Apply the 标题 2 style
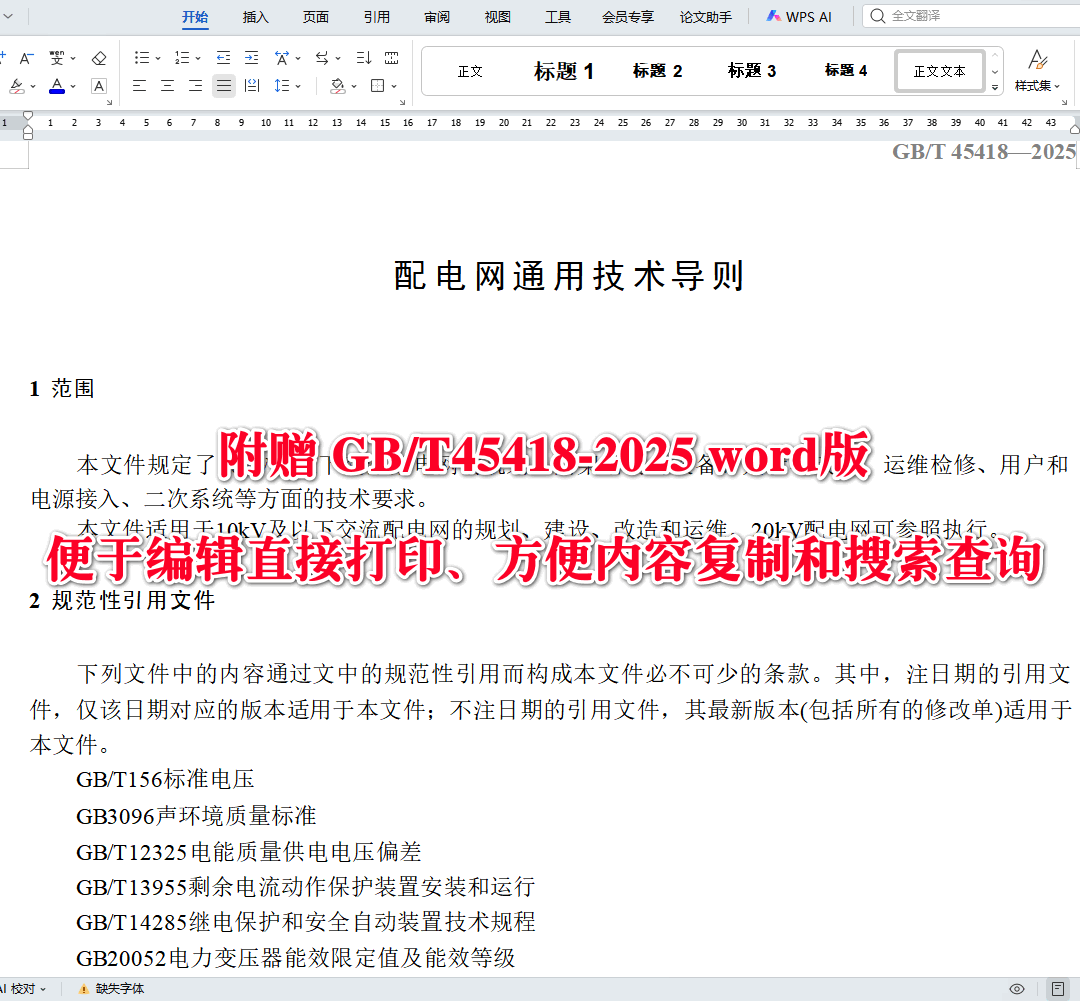Screen dimensions: 1080x1001 tap(657, 71)
